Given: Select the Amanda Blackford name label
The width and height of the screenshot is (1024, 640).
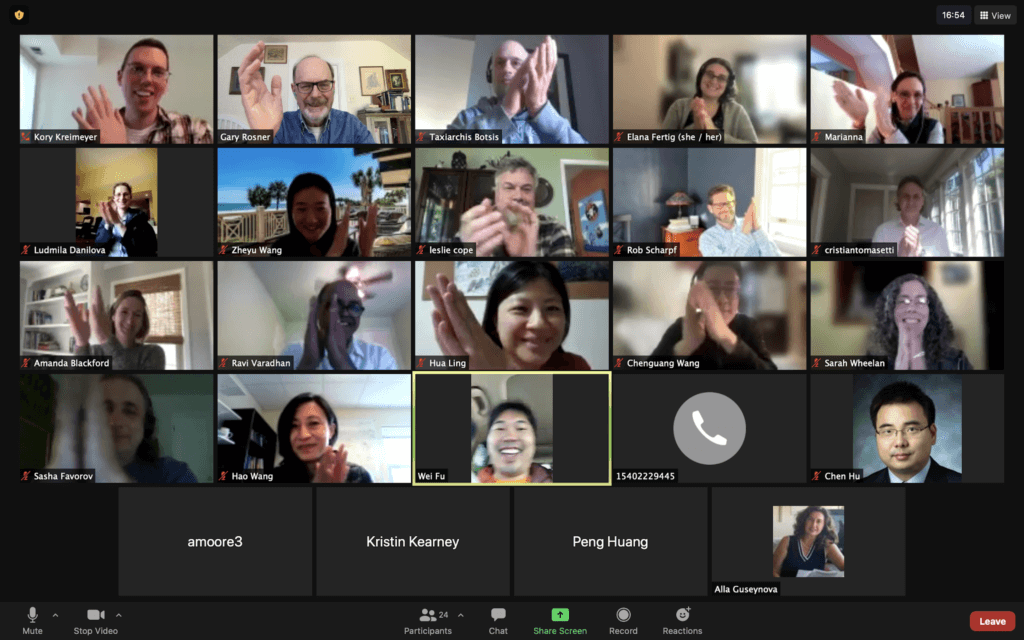Looking at the screenshot, I should point(72,363).
